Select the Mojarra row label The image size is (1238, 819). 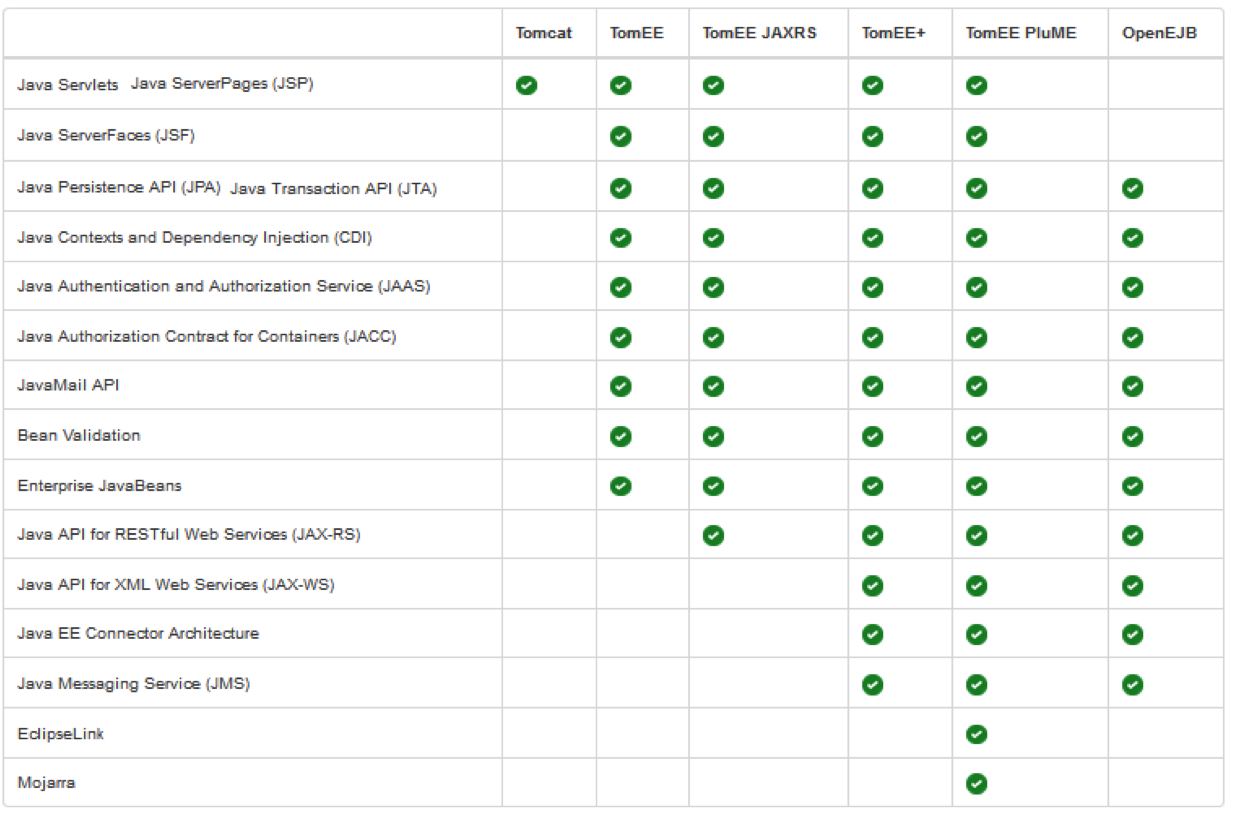coord(46,783)
